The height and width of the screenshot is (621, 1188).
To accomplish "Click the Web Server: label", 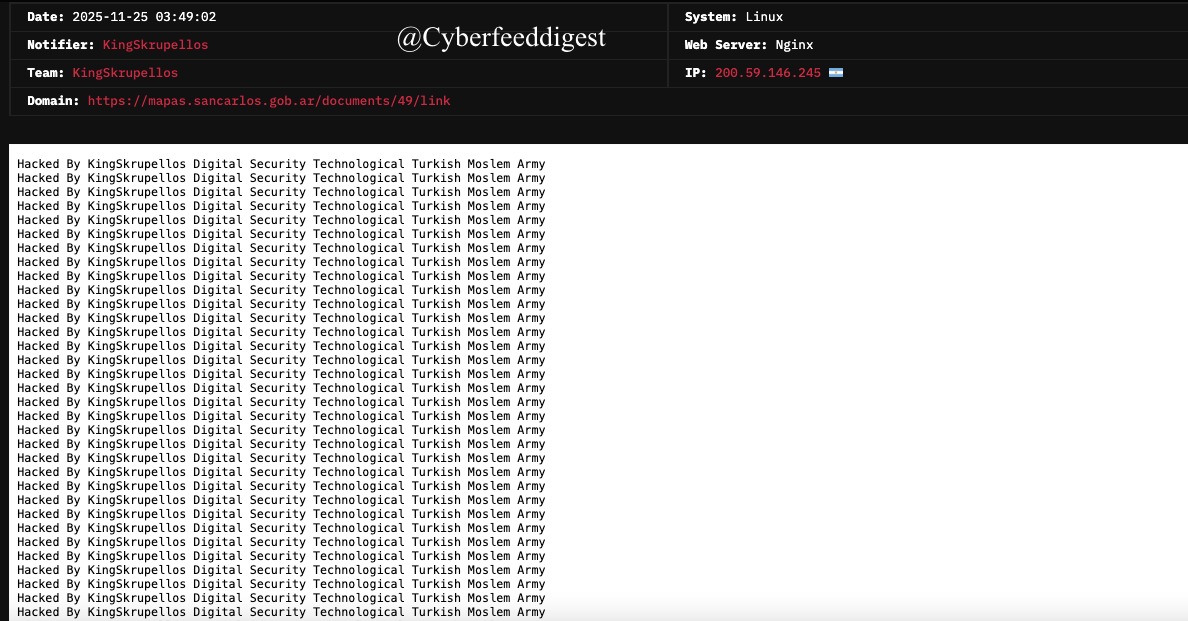I will (726, 45).
